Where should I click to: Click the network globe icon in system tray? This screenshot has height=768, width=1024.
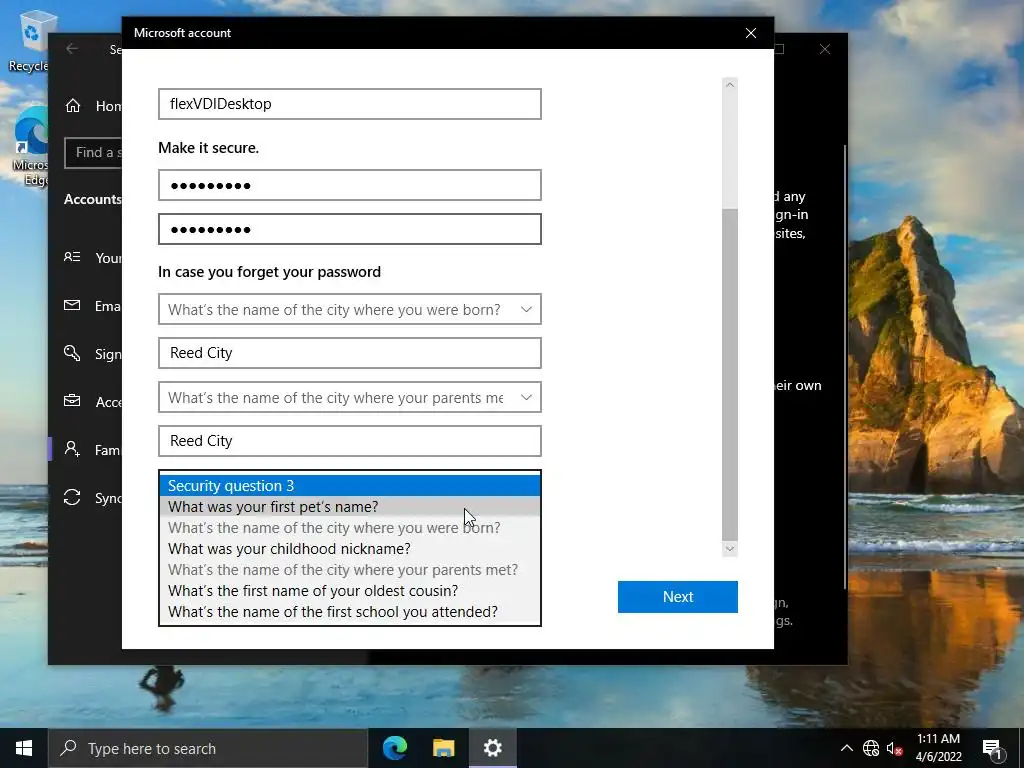click(x=871, y=748)
